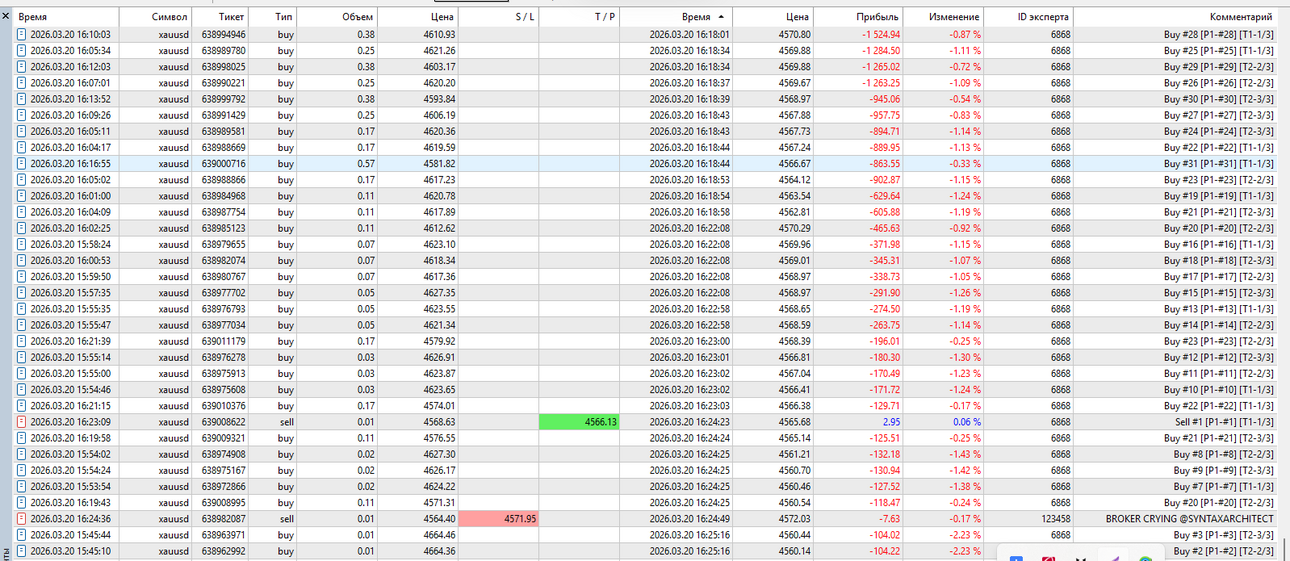The height and width of the screenshot is (561, 1290).
Task: Click close price 4566.67
Action: pyautogui.click(x=794, y=164)
